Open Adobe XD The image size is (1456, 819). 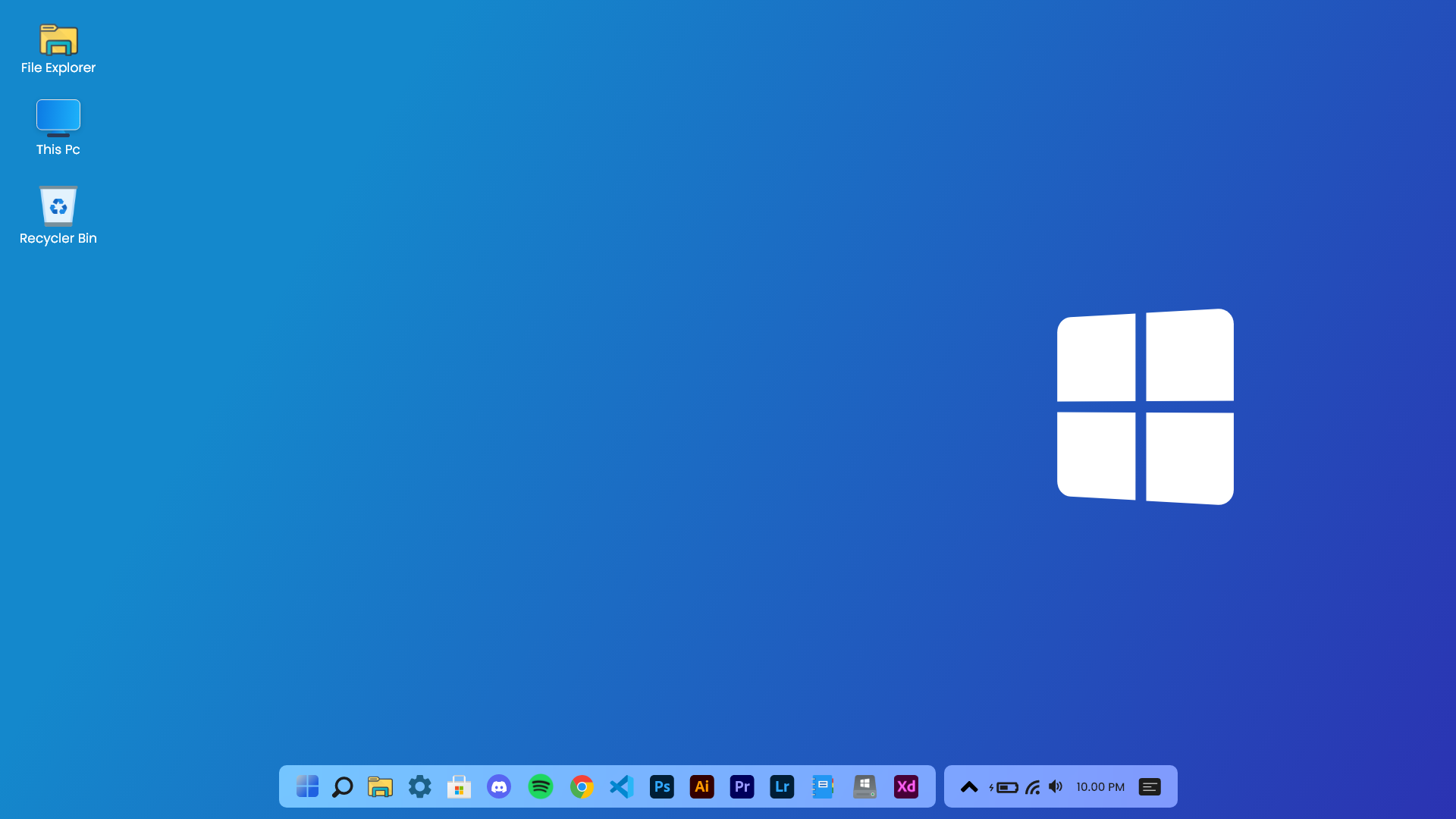point(905,786)
